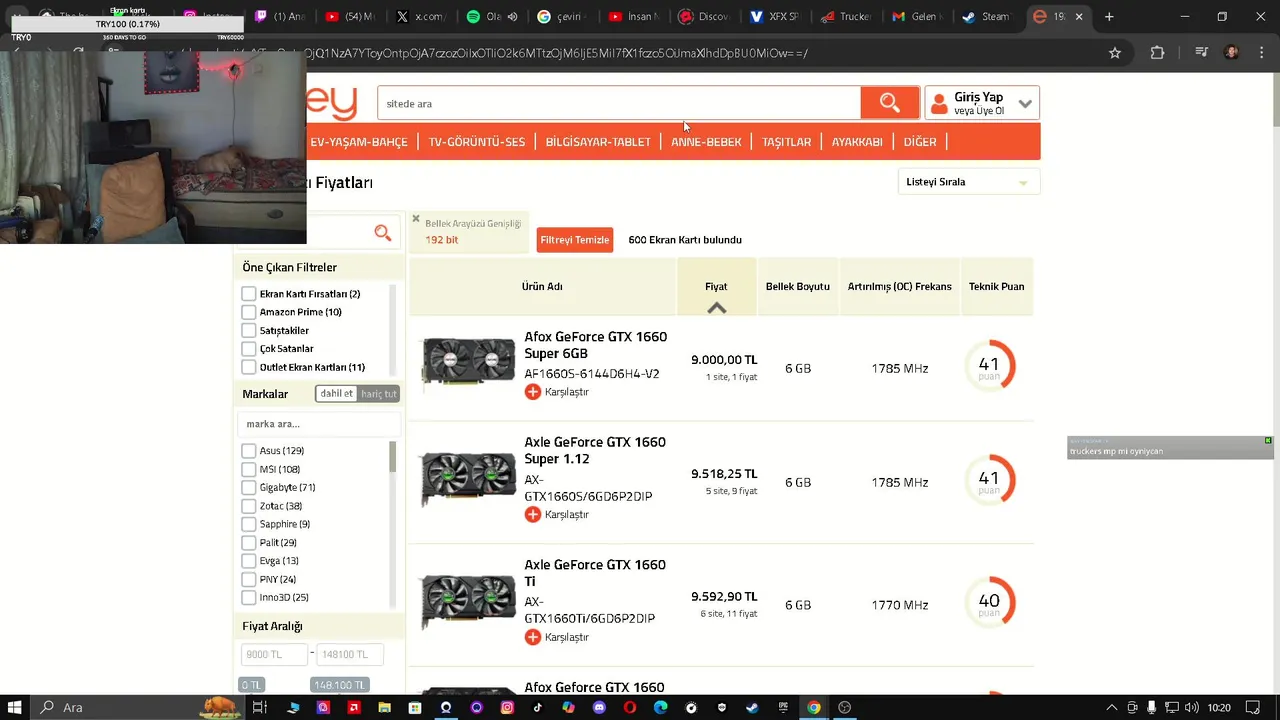
Task: Show hidden system tray icons chevron
Action: pos(1111,707)
